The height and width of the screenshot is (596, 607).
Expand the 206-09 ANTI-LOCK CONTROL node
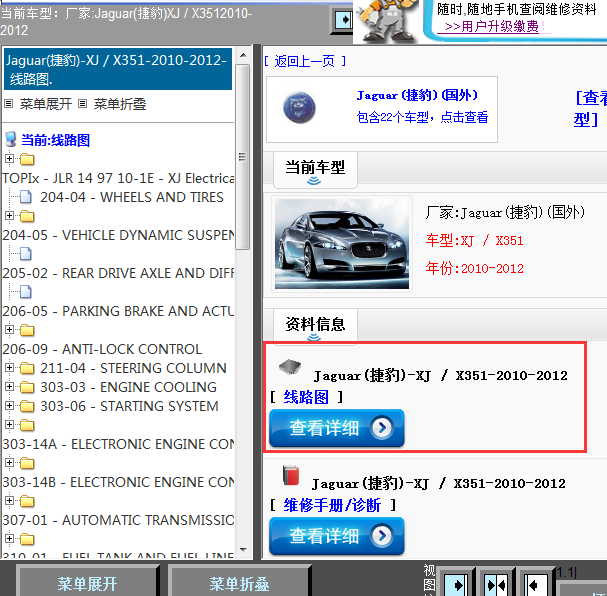click(9, 329)
